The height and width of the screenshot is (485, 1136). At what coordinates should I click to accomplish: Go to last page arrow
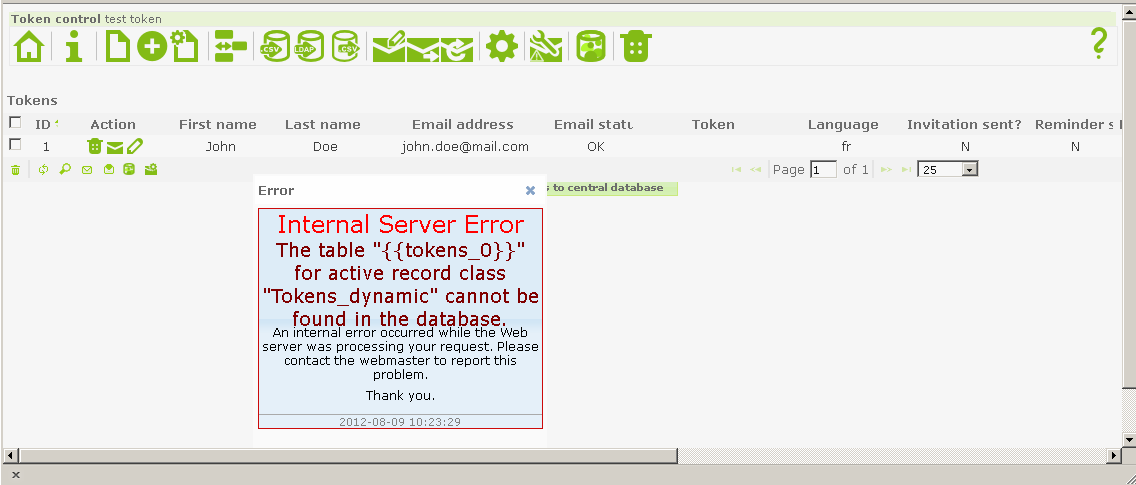(906, 170)
